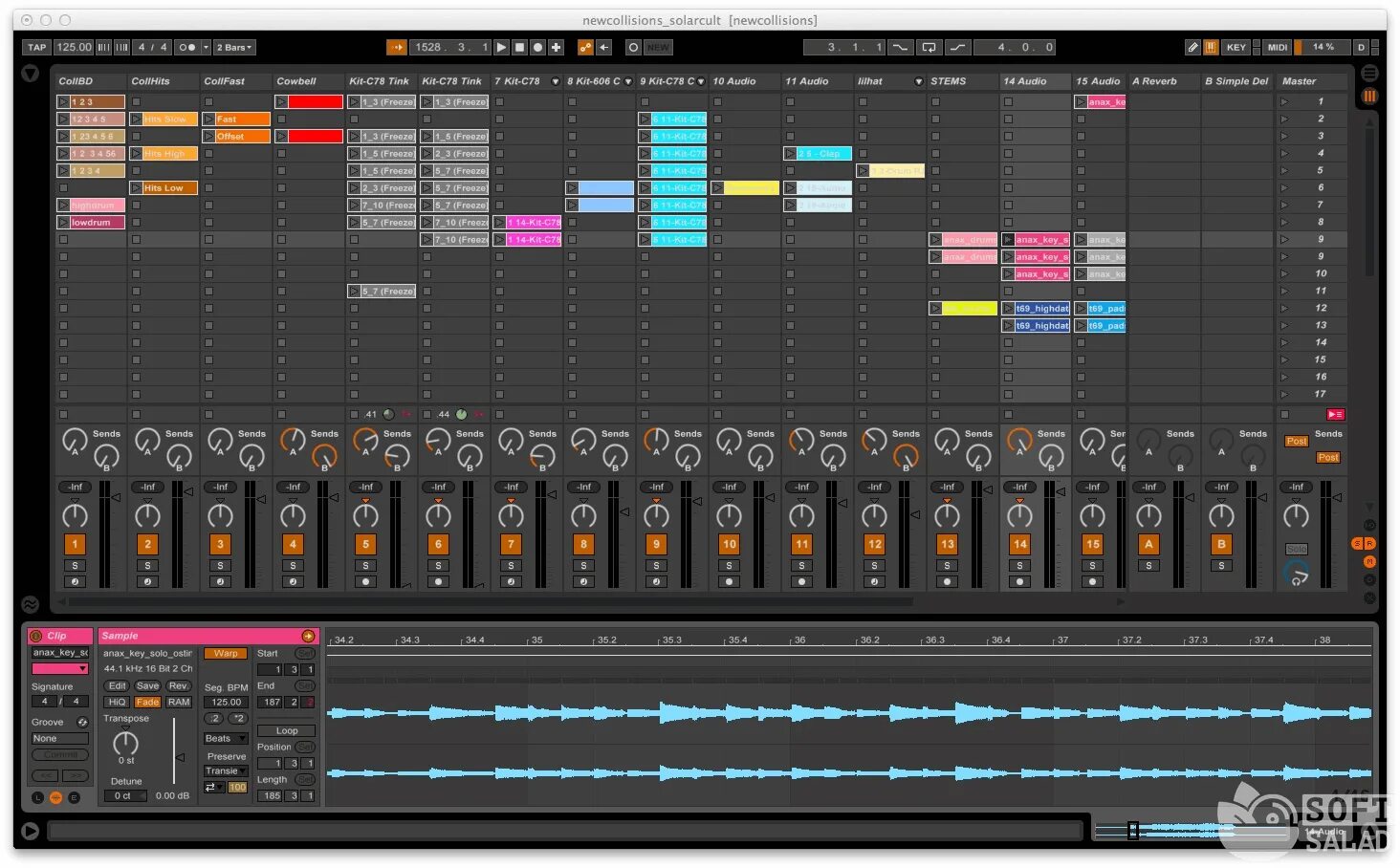Image resolution: width=1400 pixels, height=868 pixels.
Task: Solo track 5 with its S button
Action: click(365, 565)
